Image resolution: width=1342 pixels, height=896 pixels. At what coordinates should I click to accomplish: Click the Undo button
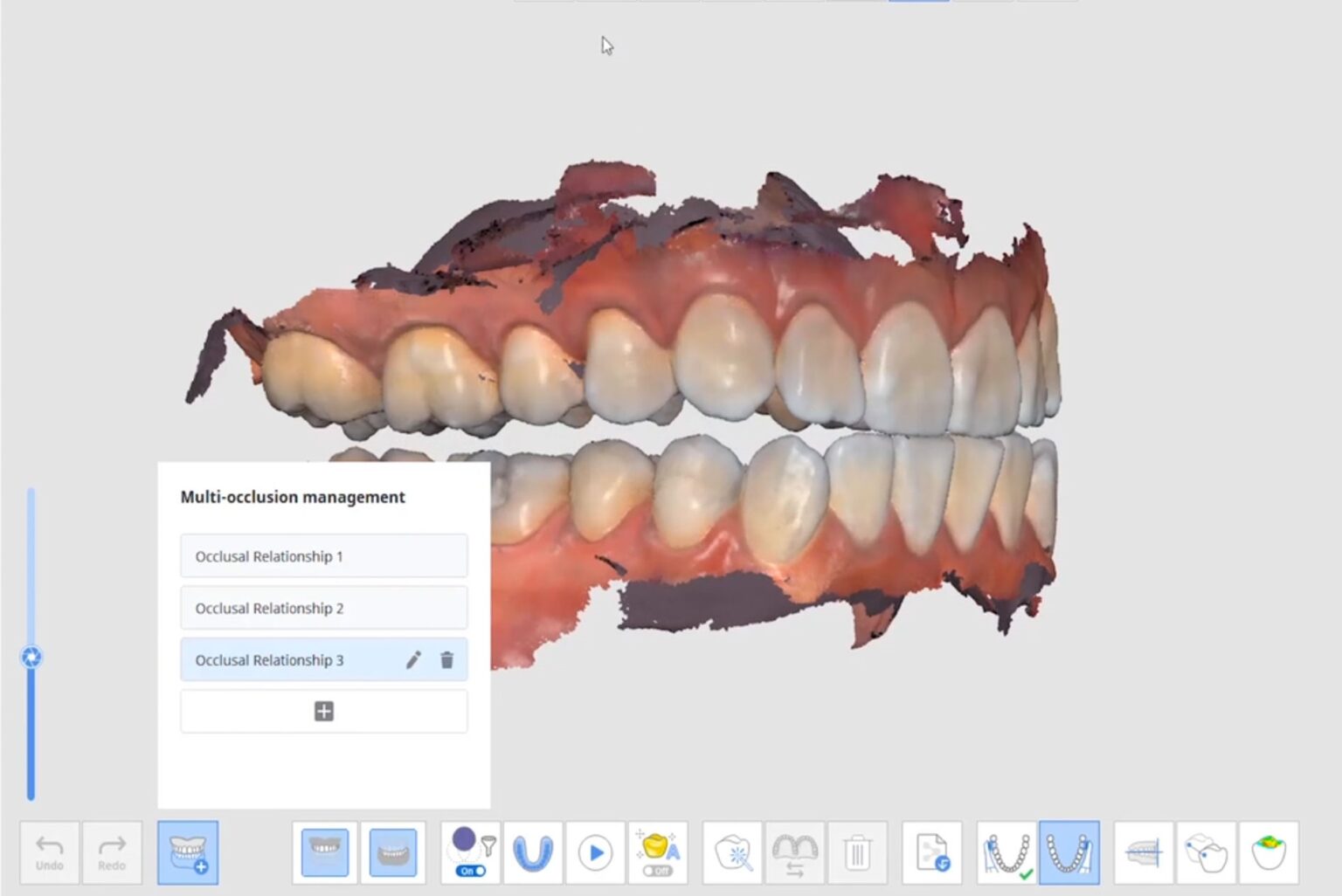[x=50, y=852]
